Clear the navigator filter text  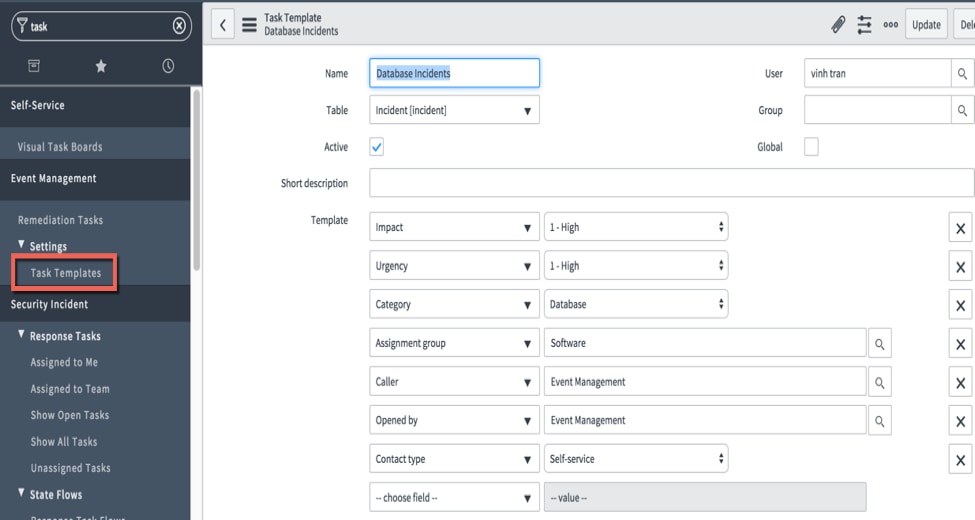[179, 26]
